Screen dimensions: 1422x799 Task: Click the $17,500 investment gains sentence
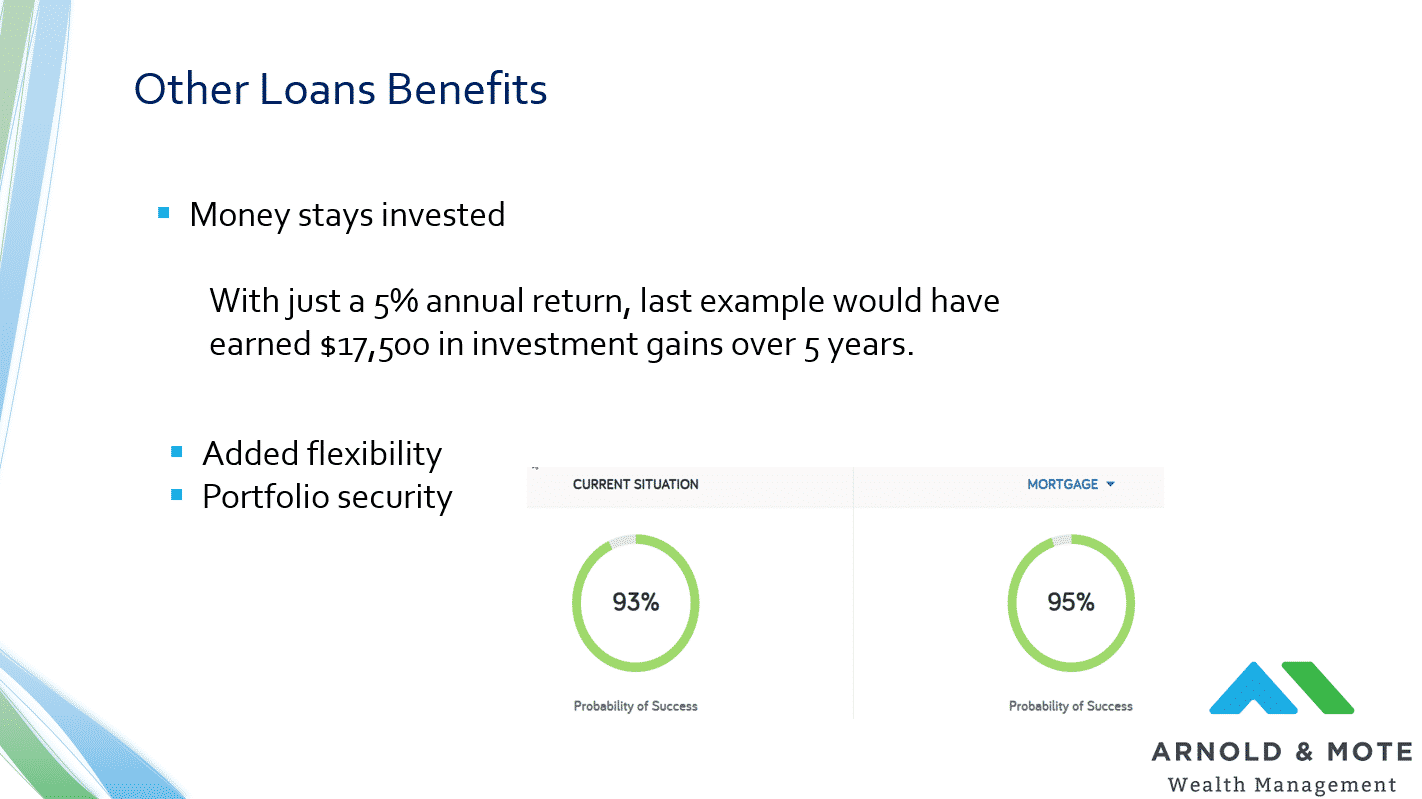604,322
